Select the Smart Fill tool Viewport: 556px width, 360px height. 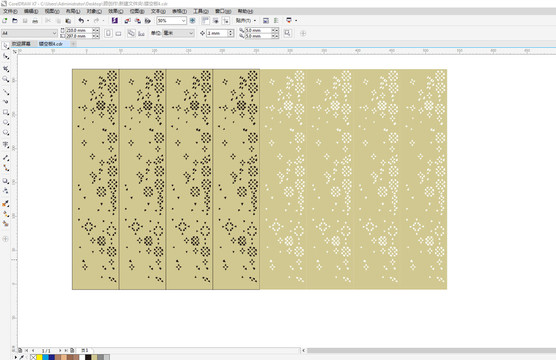6,223
